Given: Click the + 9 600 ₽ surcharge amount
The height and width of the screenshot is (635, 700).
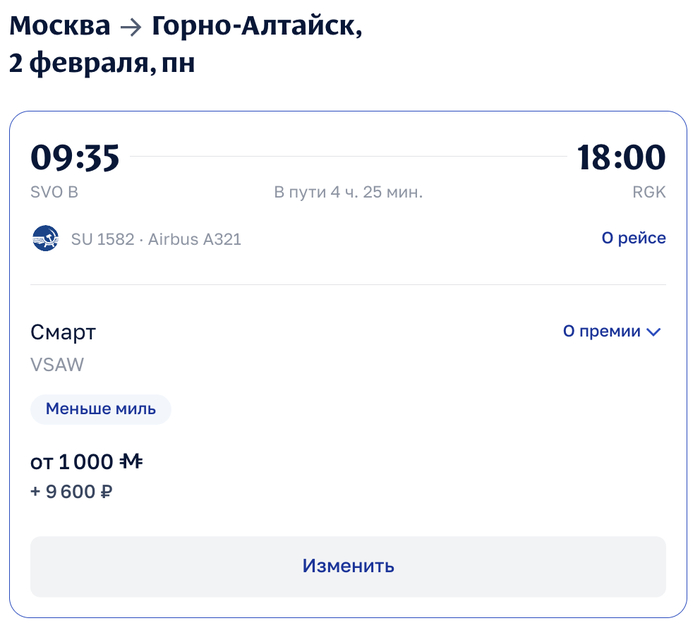Looking at the screenshot, I should [71, 492].
